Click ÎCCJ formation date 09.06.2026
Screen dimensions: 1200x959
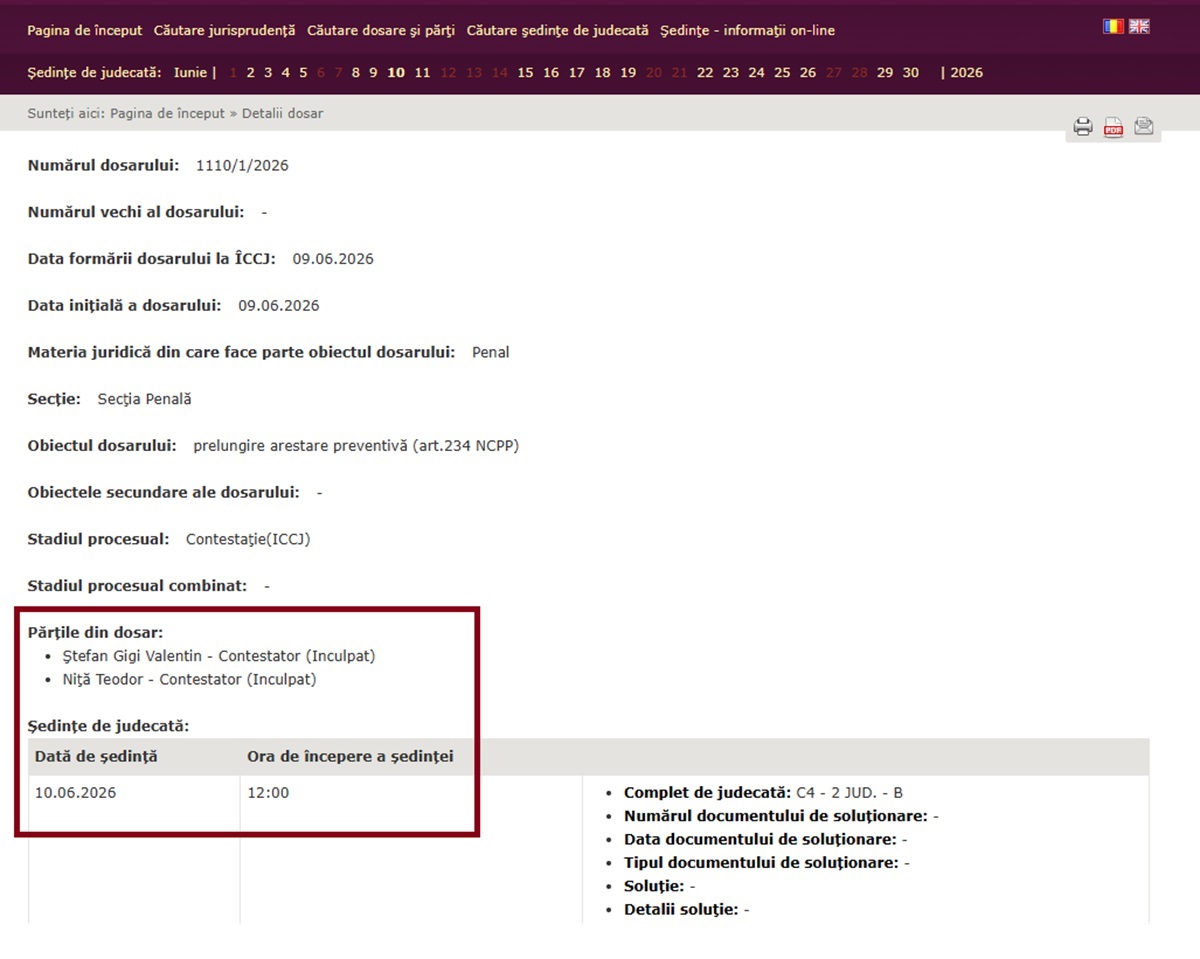coord(333,259)
